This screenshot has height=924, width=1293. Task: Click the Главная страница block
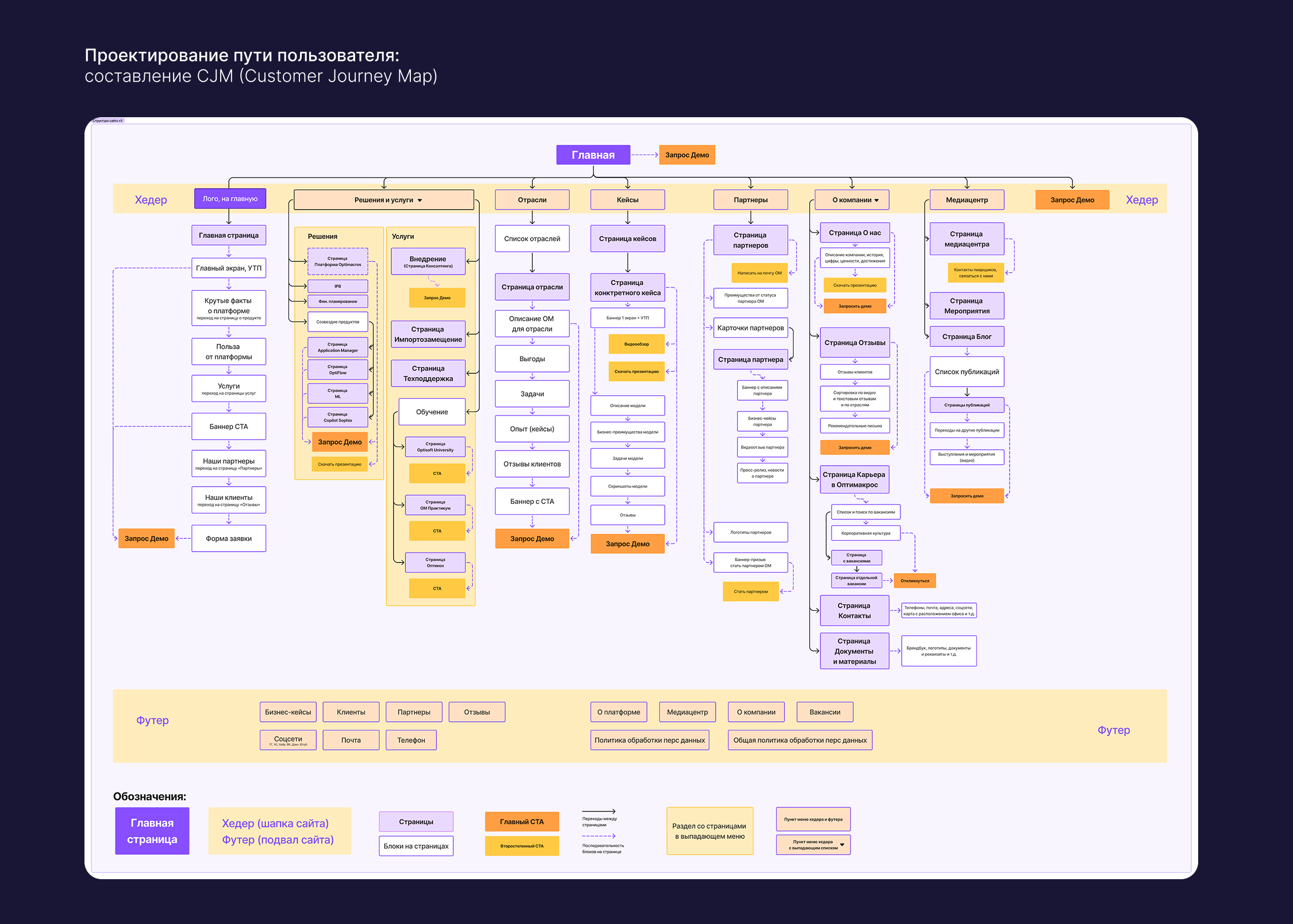click(x=229, y=235)
